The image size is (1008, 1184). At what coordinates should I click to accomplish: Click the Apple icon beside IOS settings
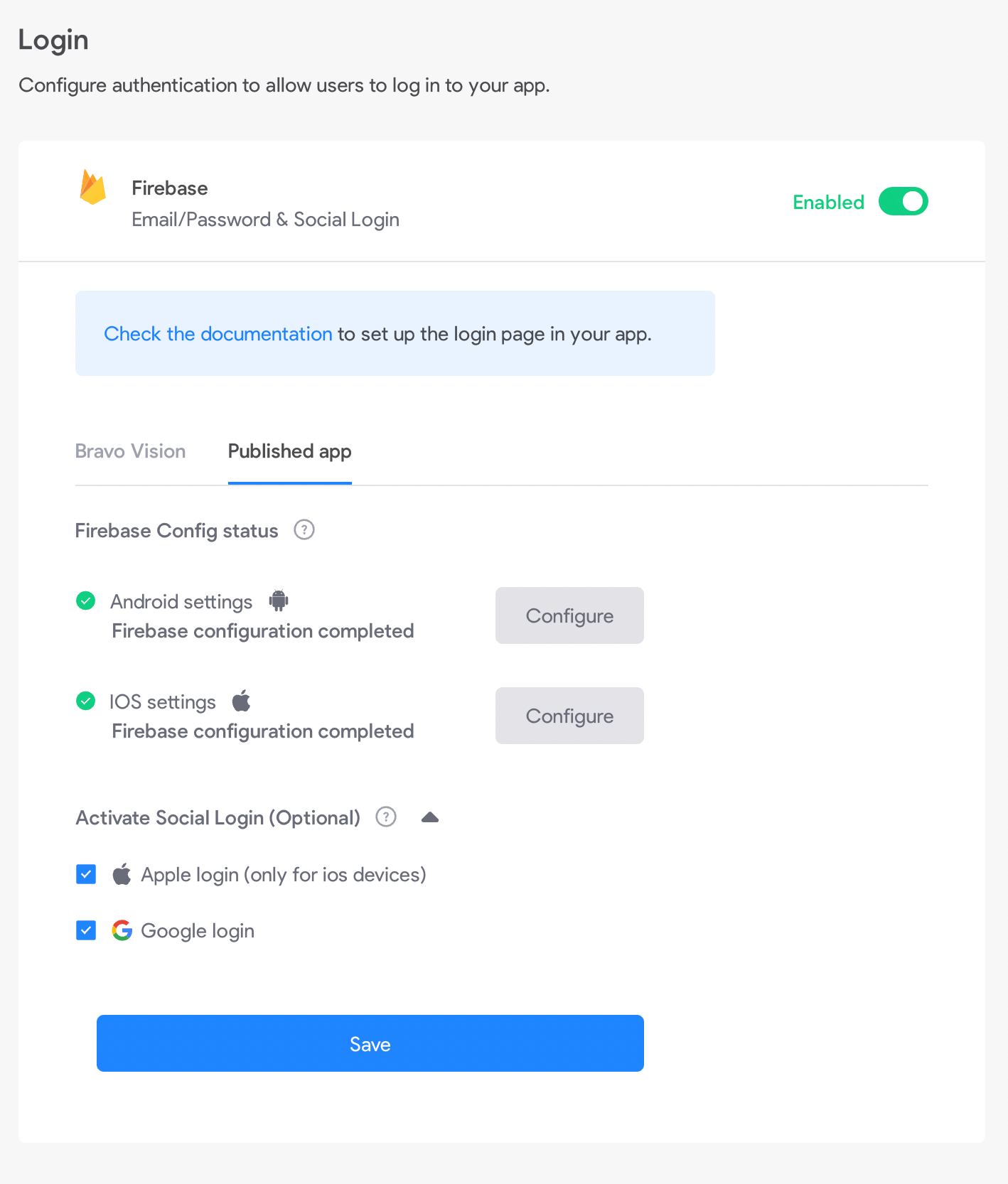(x=242, y=701)
